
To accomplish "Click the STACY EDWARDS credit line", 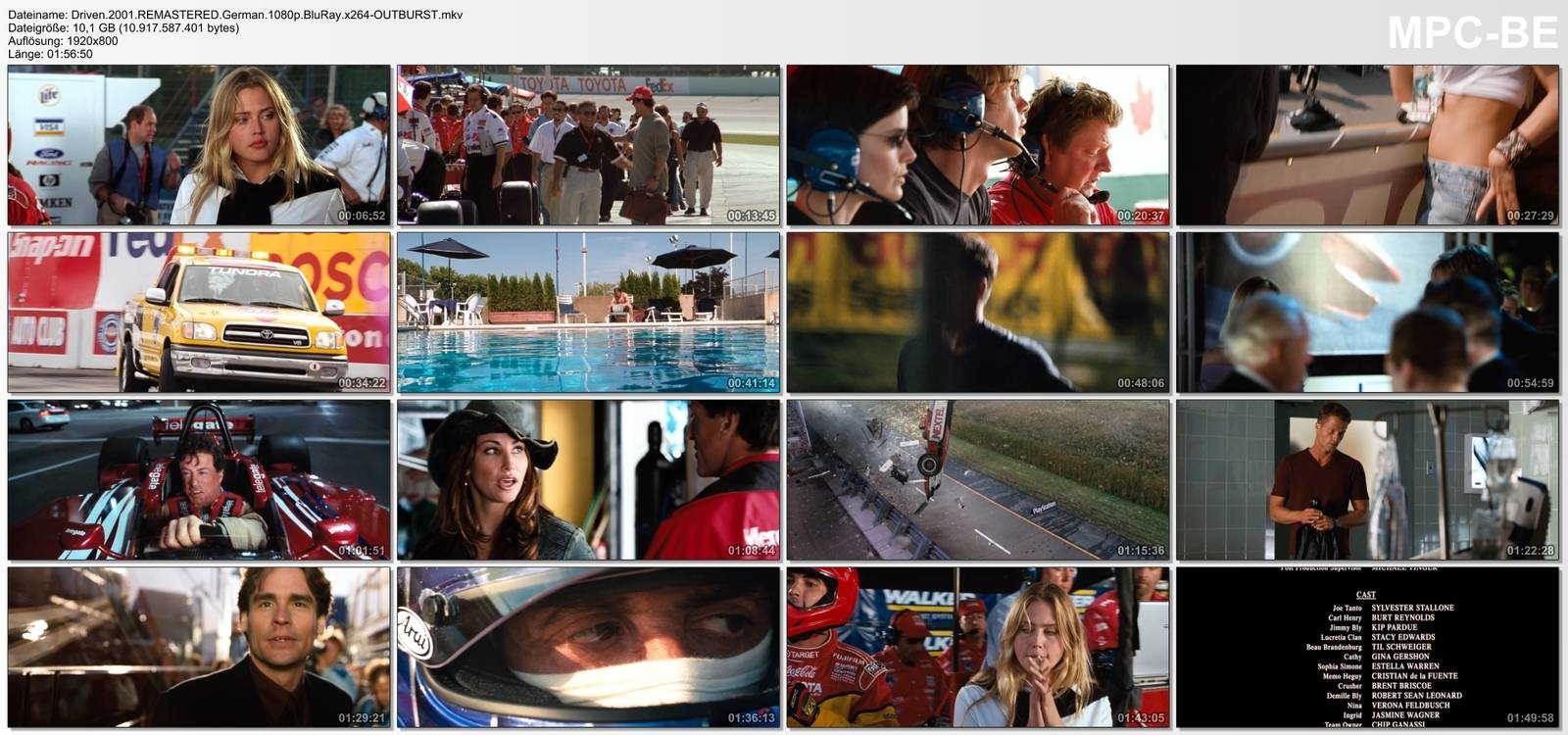I will pos(1379,637).
